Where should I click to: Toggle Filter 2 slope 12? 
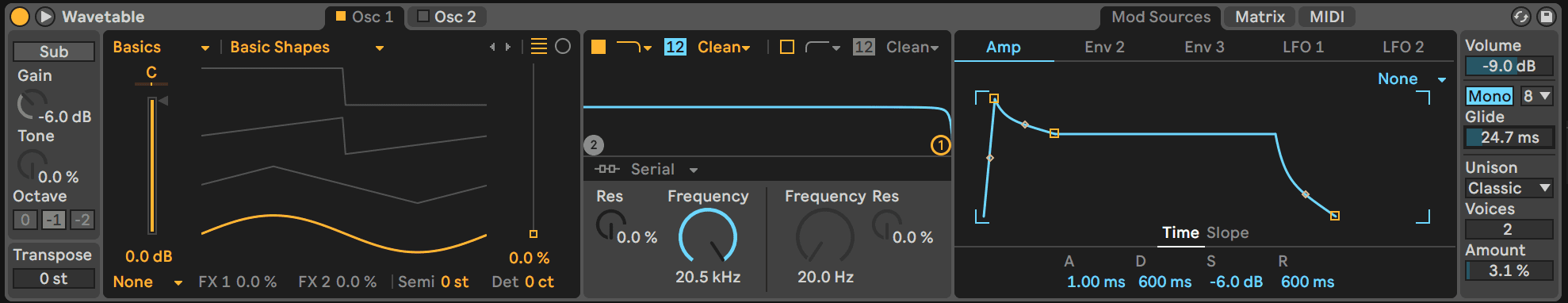coord(863,47)
